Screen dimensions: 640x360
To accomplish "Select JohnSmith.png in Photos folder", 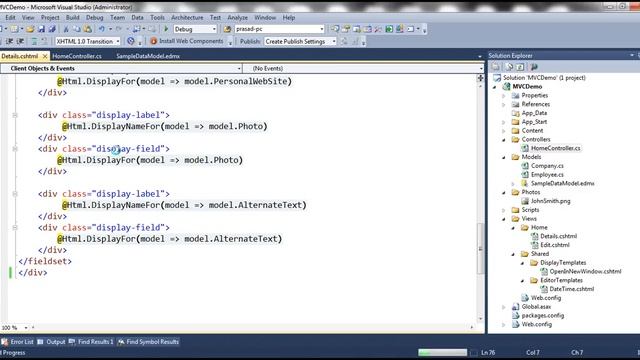I will tap(551, 201).
